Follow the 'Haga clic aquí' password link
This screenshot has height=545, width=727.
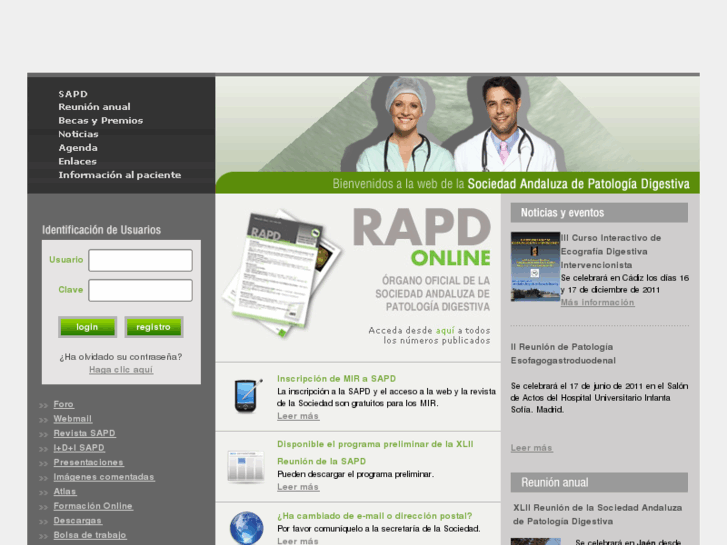coord(121,370)
